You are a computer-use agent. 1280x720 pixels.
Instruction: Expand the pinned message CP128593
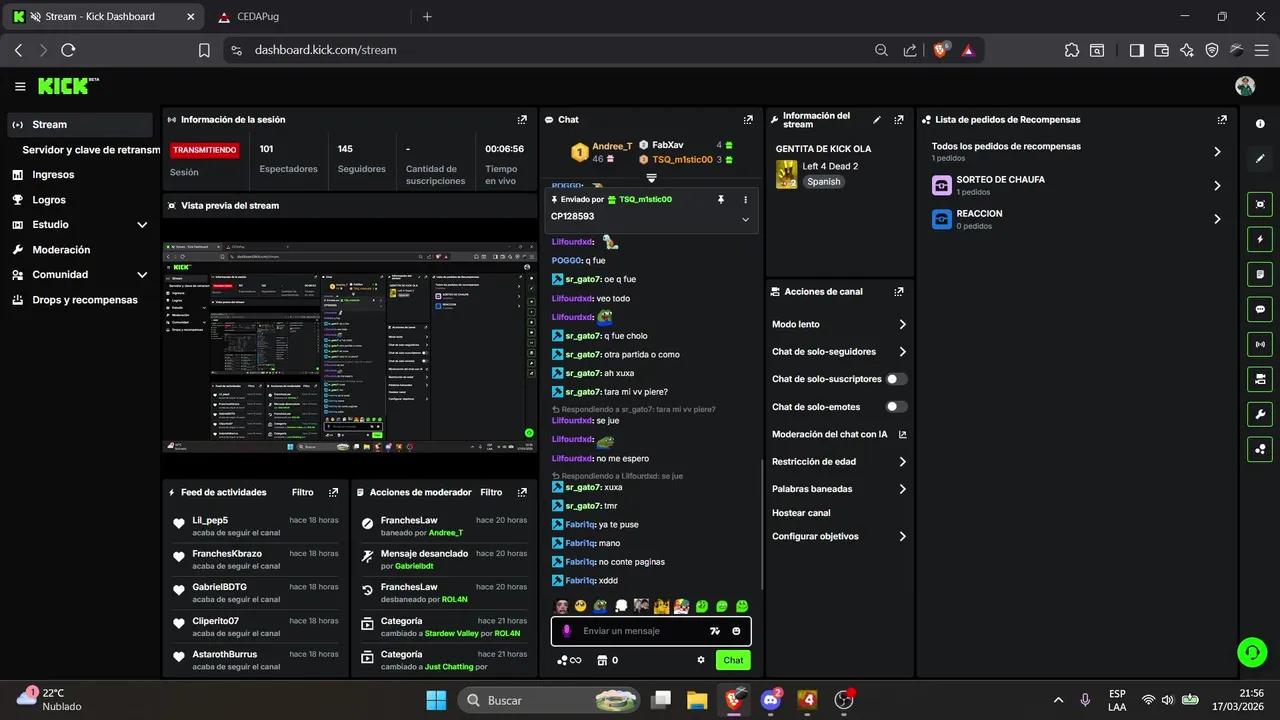[745, 218]
